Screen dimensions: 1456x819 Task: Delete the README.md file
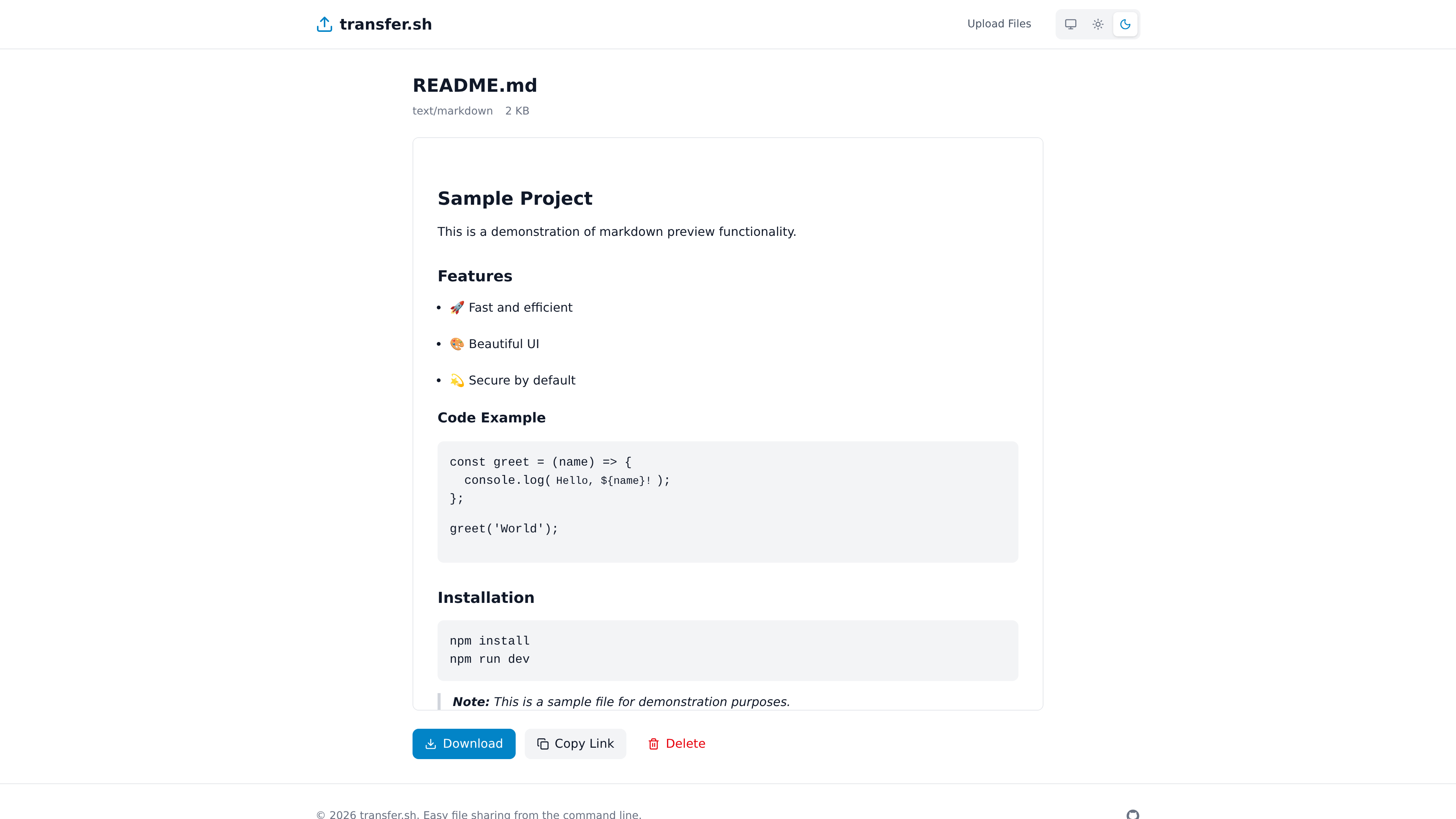tap(676, 743)
